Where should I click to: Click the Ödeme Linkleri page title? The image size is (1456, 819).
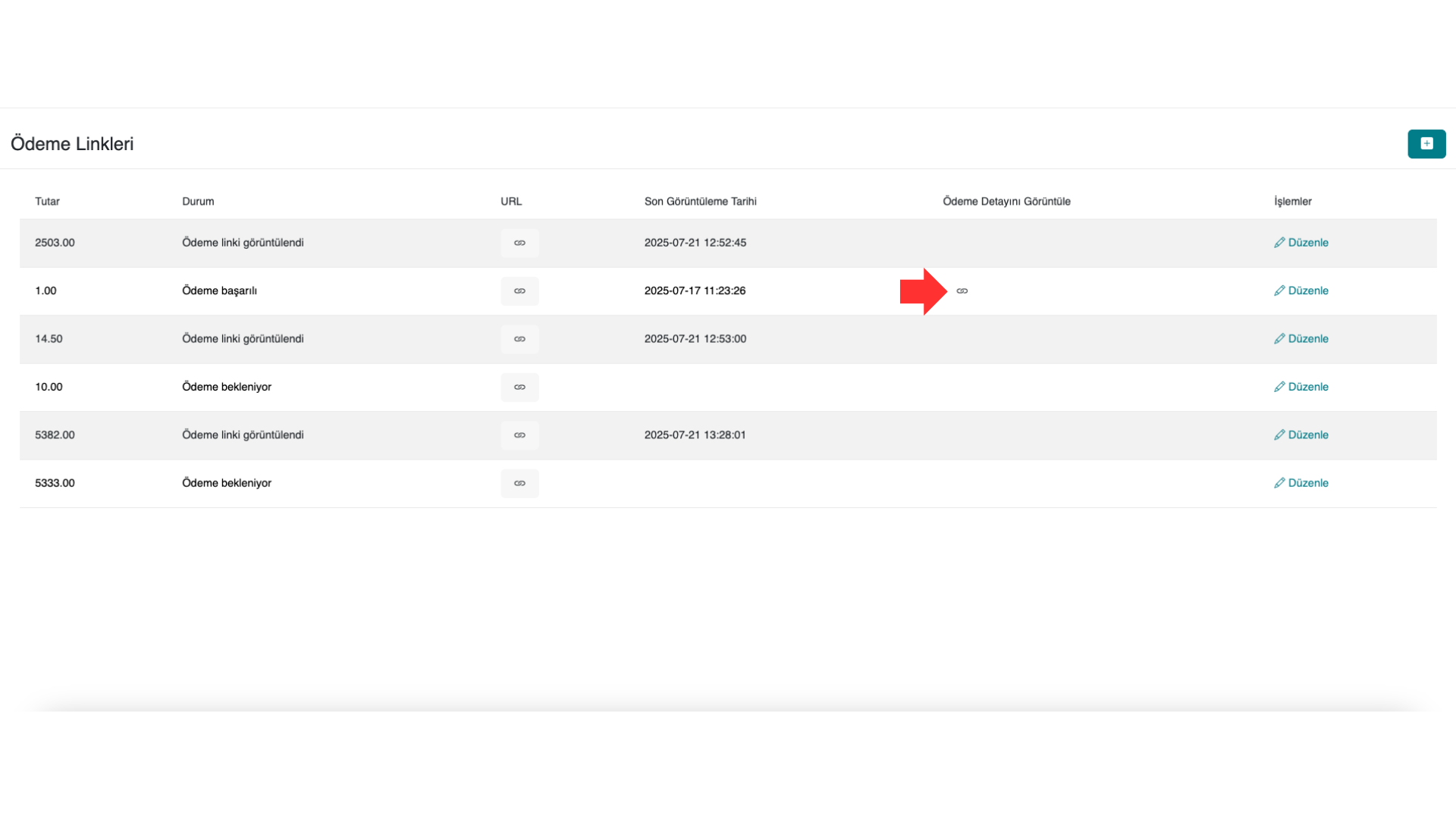point(72,144)
